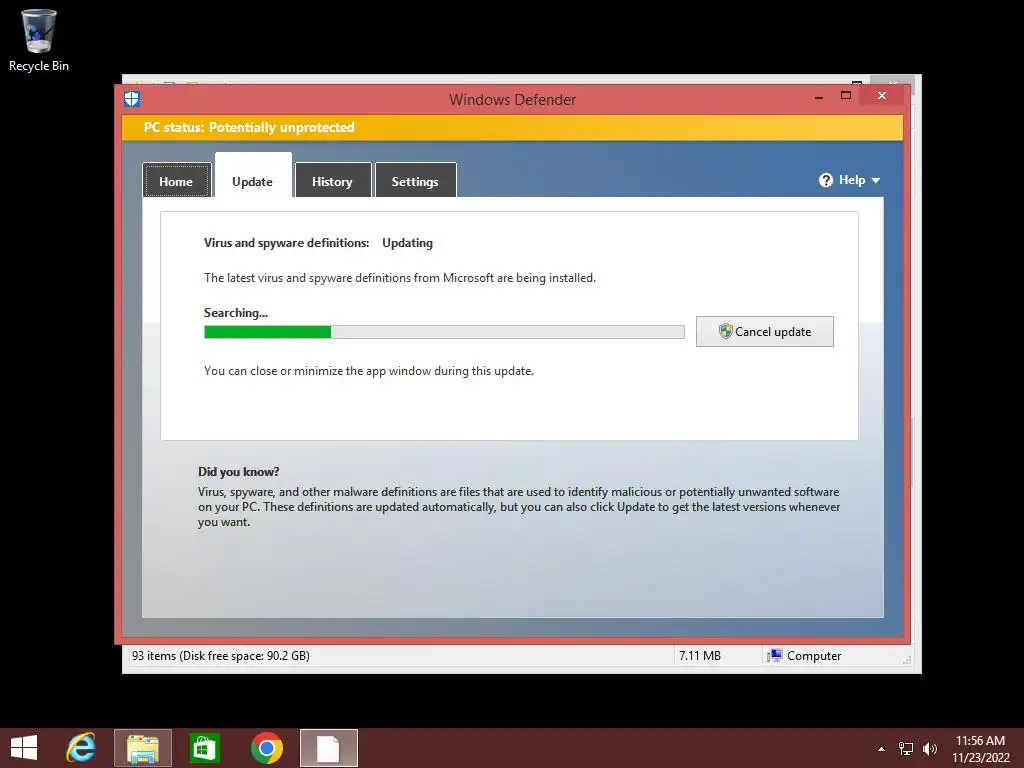
Task: Click the definitions update progress bar
Action: [x=444, y=332]
